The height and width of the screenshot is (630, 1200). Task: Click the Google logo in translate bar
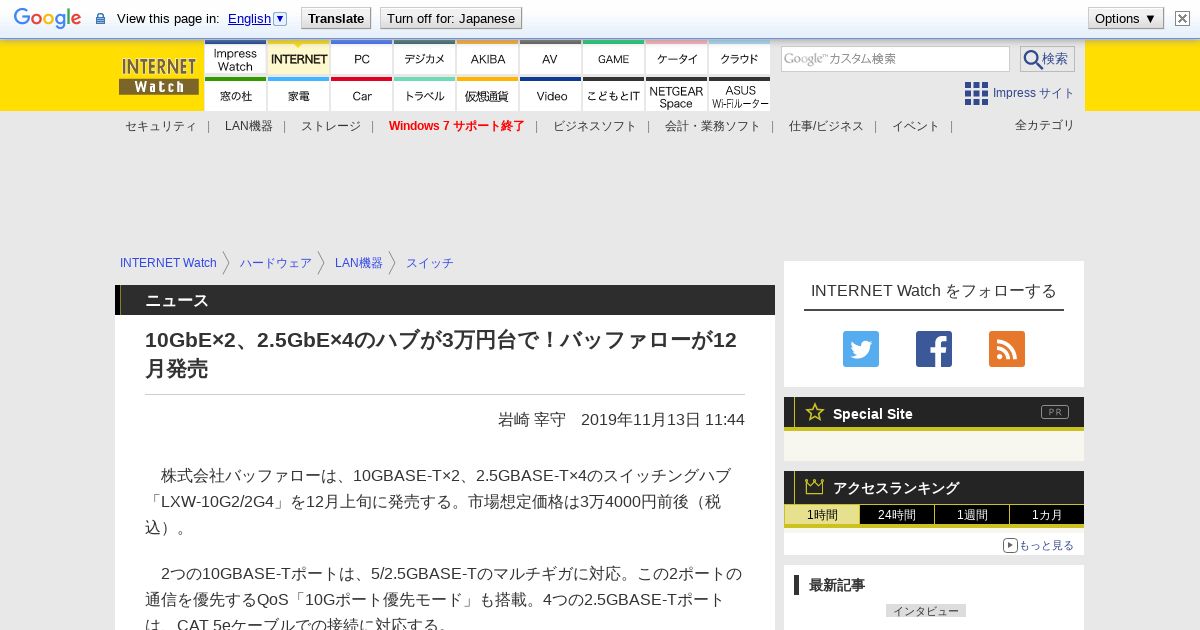point(47,18)
